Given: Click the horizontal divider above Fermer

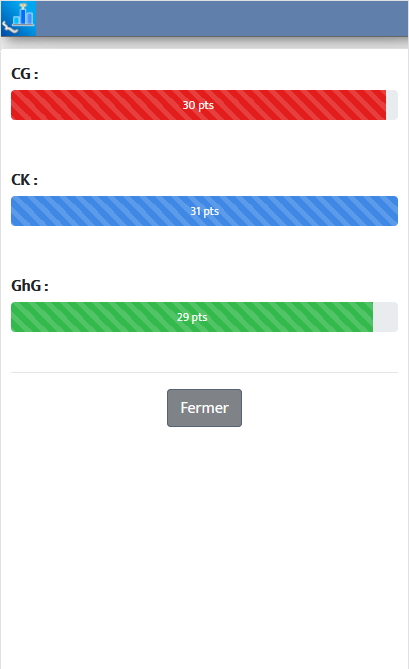Looking at the screenshot, I should coord(204,372).
